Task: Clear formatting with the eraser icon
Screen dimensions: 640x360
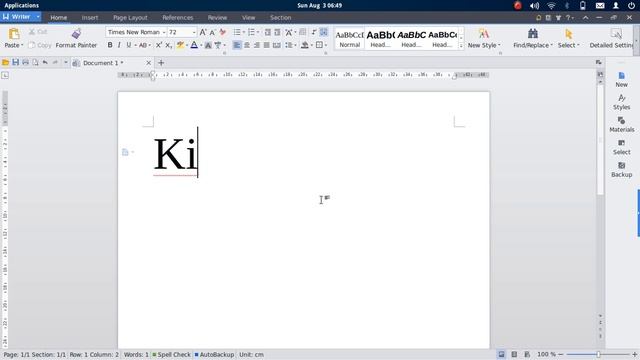Action: pos(223,32)
